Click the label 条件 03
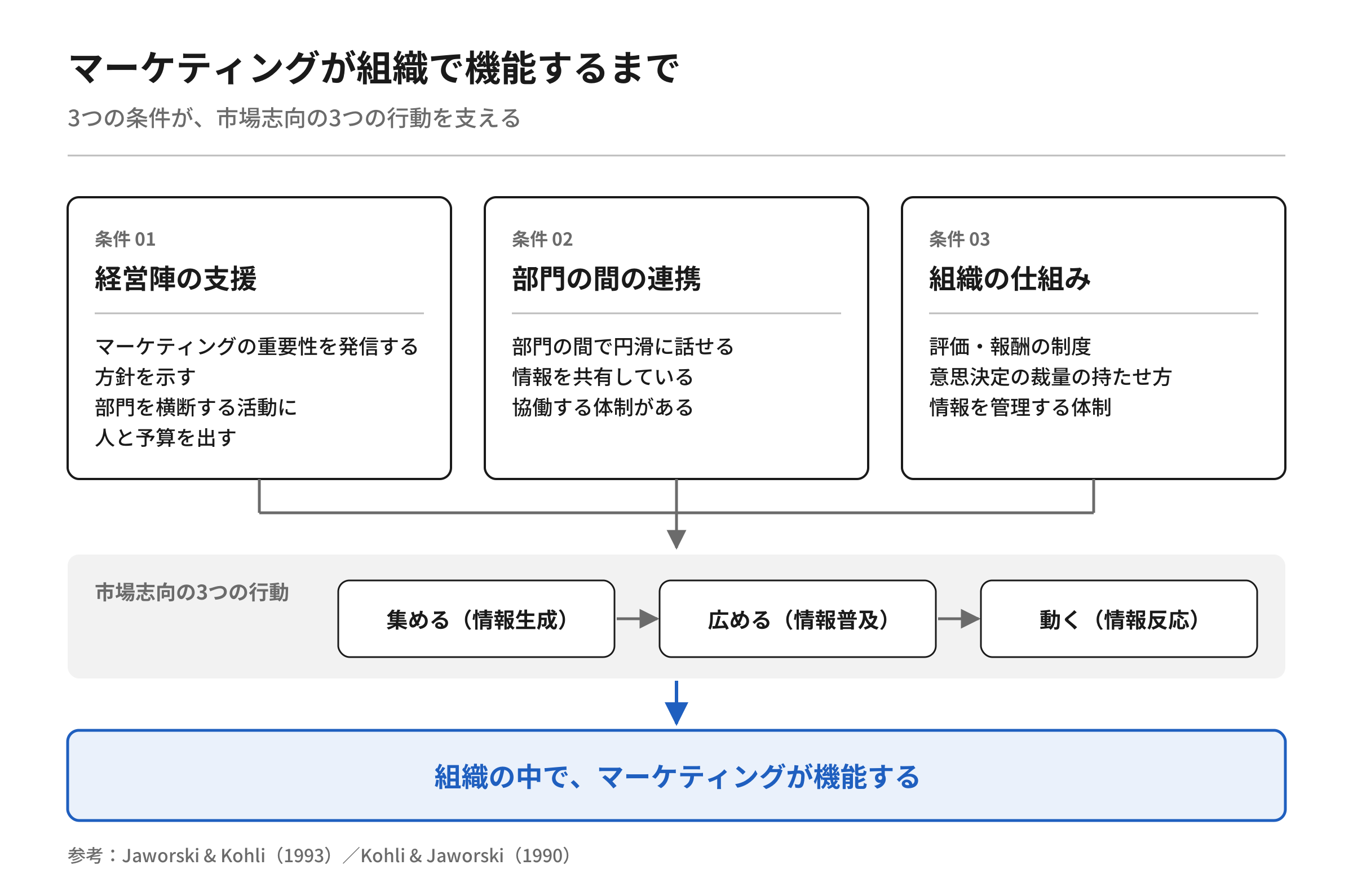The image size is (1353, 896). (960, 239)
